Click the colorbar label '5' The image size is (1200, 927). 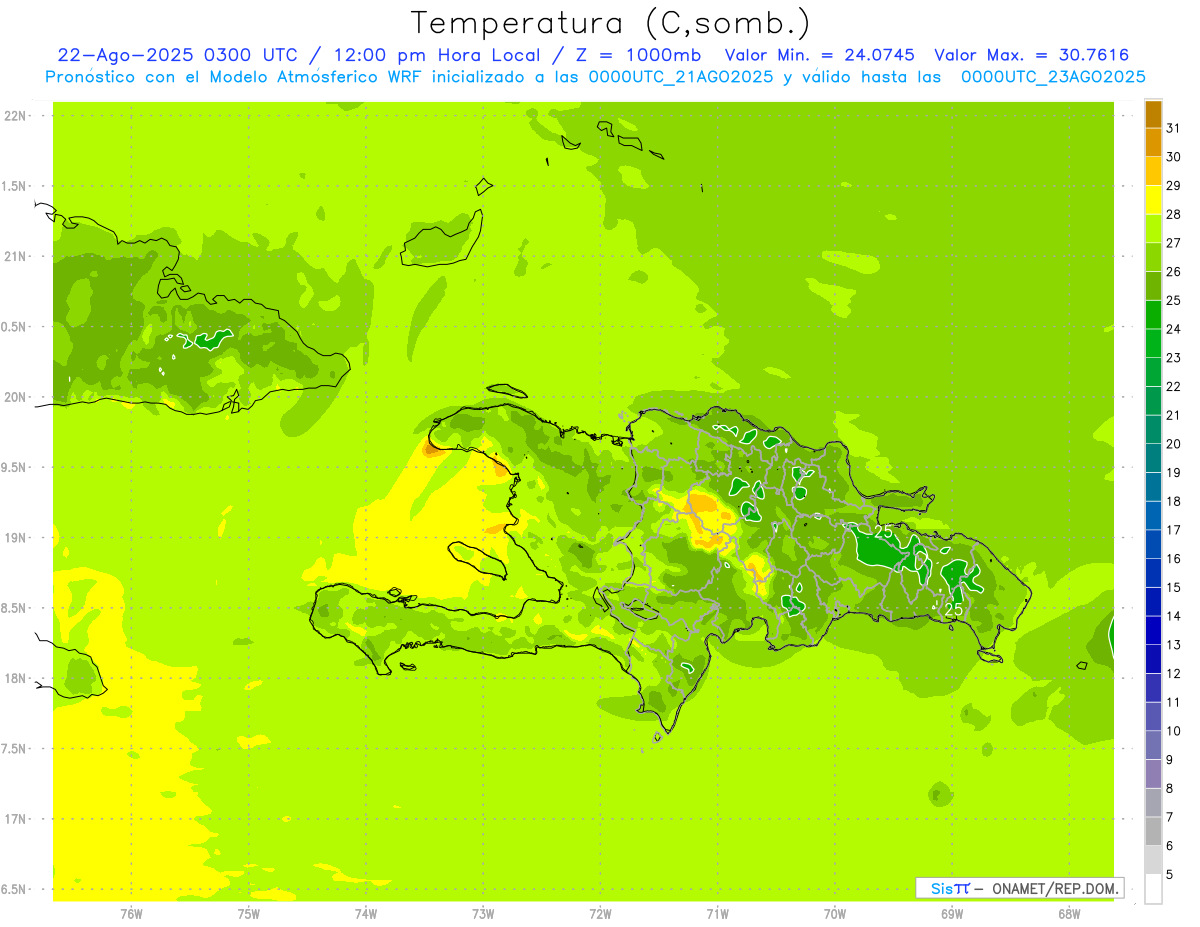pyautogui.click(x=1170, y=875)
